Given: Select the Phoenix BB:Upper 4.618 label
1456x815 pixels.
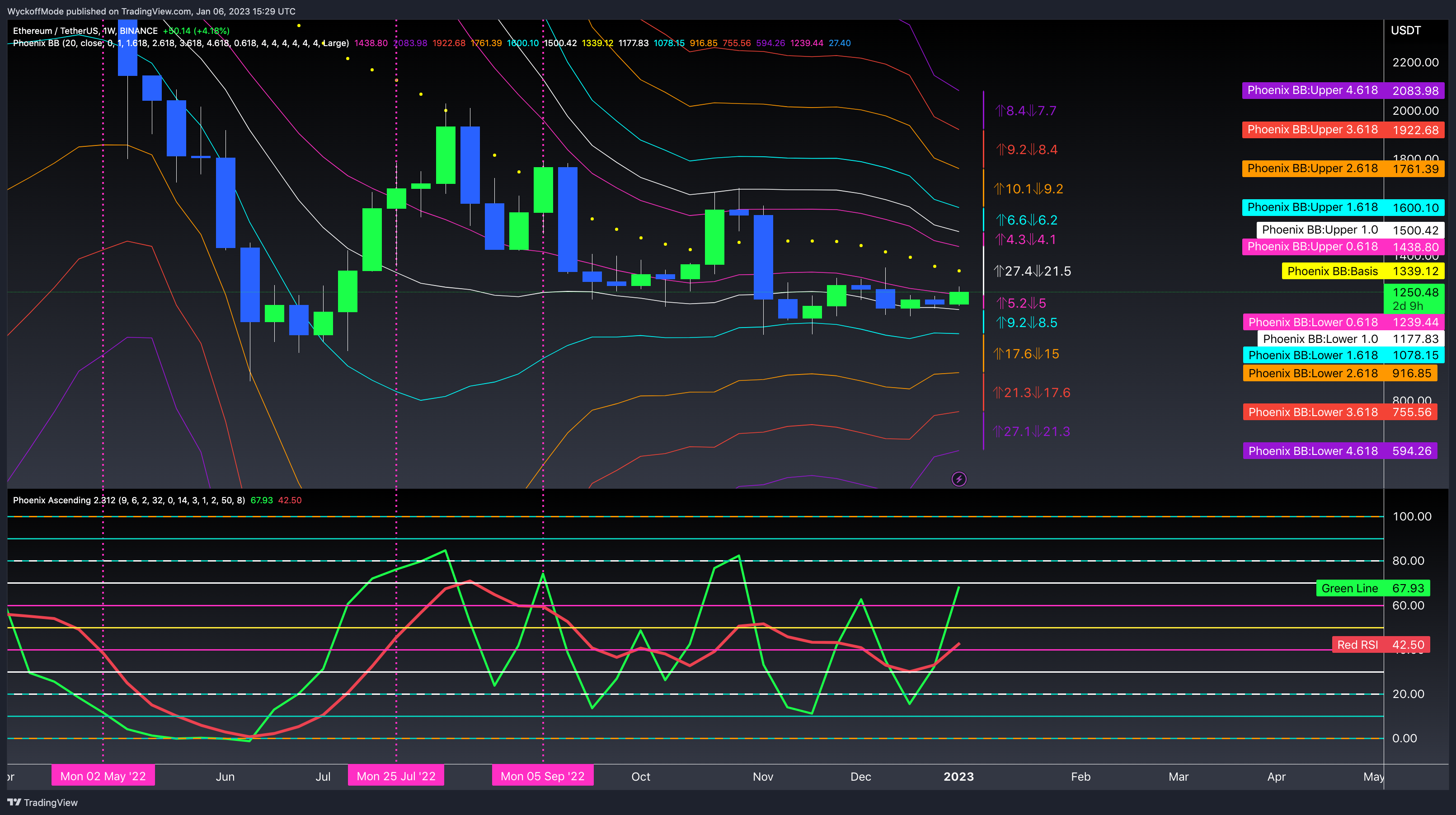Looking at the screenshot, I should 1343,90.
